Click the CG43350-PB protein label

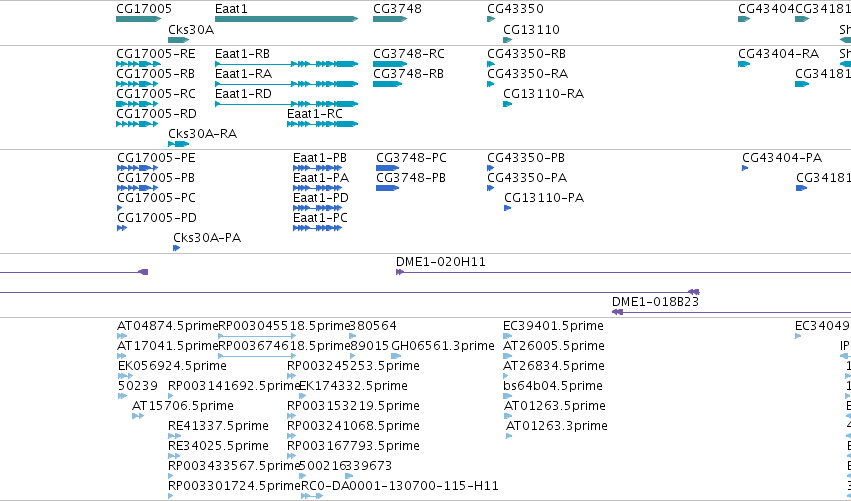coord(526,158)
